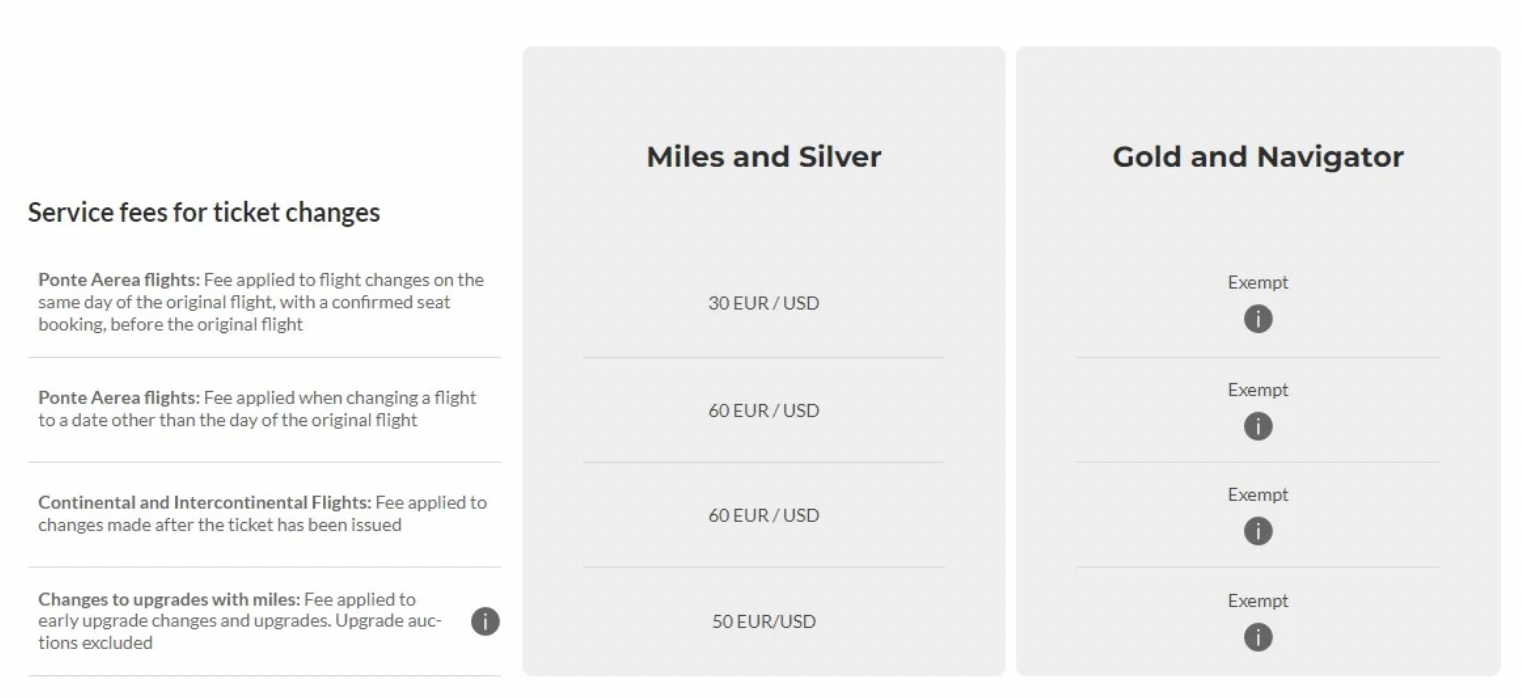Click the 30 EUR / USD fee

(763, 303)
